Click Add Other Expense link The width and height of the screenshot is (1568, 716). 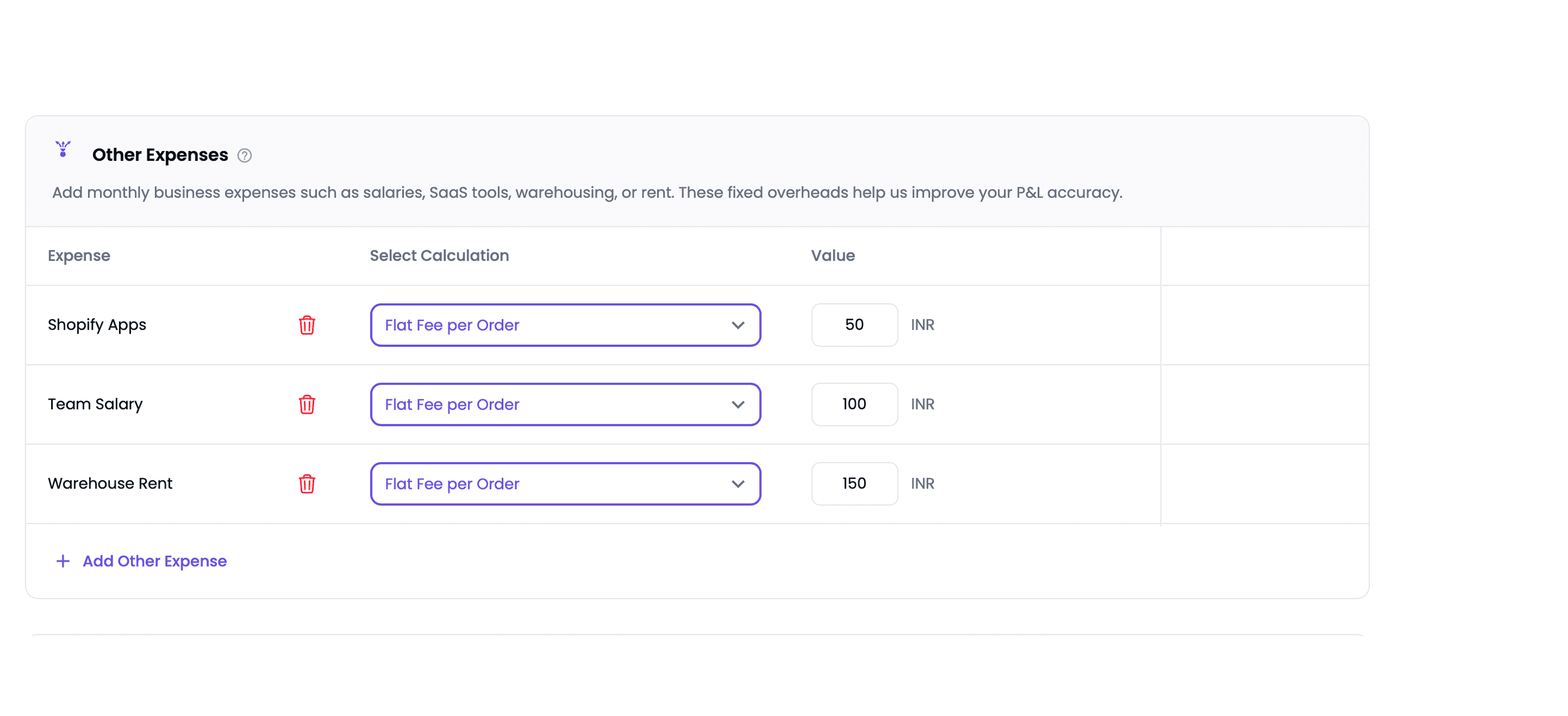pos(155,561)
